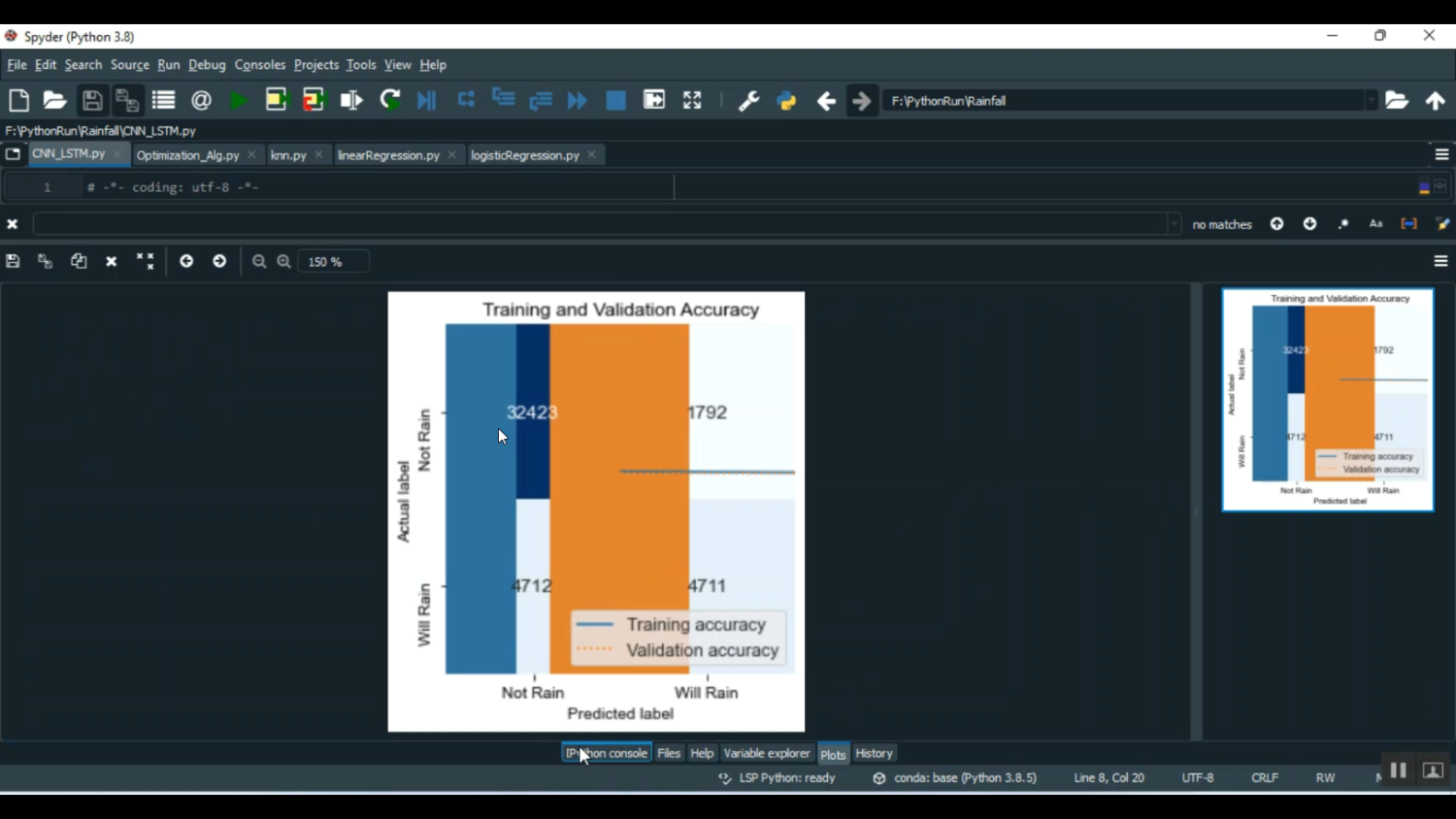Switch to the knn.py editor tab
Viewport: 1456px width, 819px height.
click(288, 155)
